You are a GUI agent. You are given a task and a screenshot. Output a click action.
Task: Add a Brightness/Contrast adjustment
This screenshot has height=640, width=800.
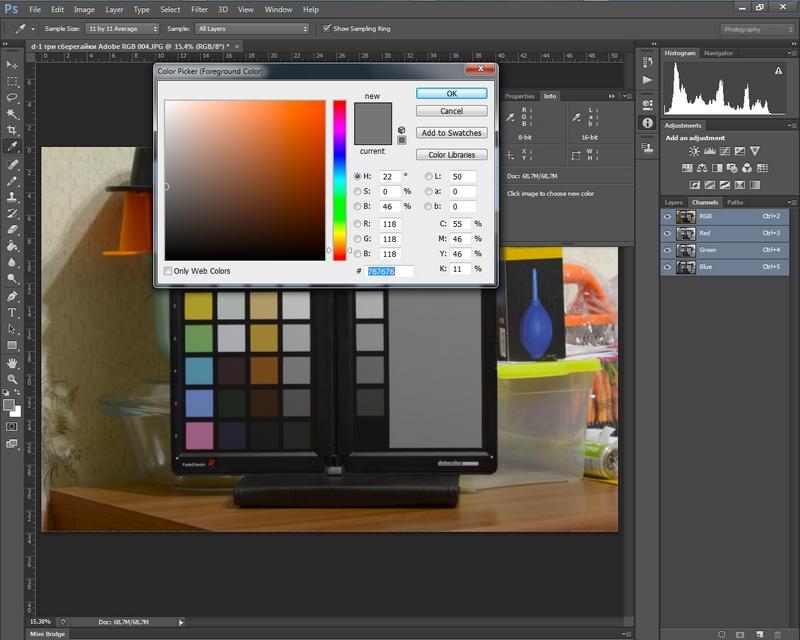[694, 151]
